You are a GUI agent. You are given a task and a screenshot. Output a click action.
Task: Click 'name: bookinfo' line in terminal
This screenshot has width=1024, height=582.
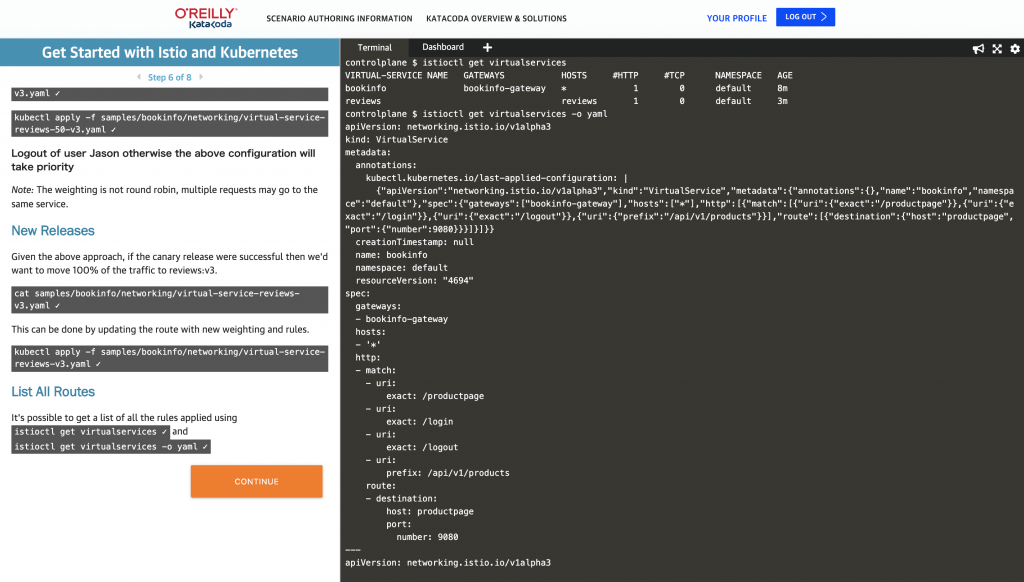tap(391, 255)
